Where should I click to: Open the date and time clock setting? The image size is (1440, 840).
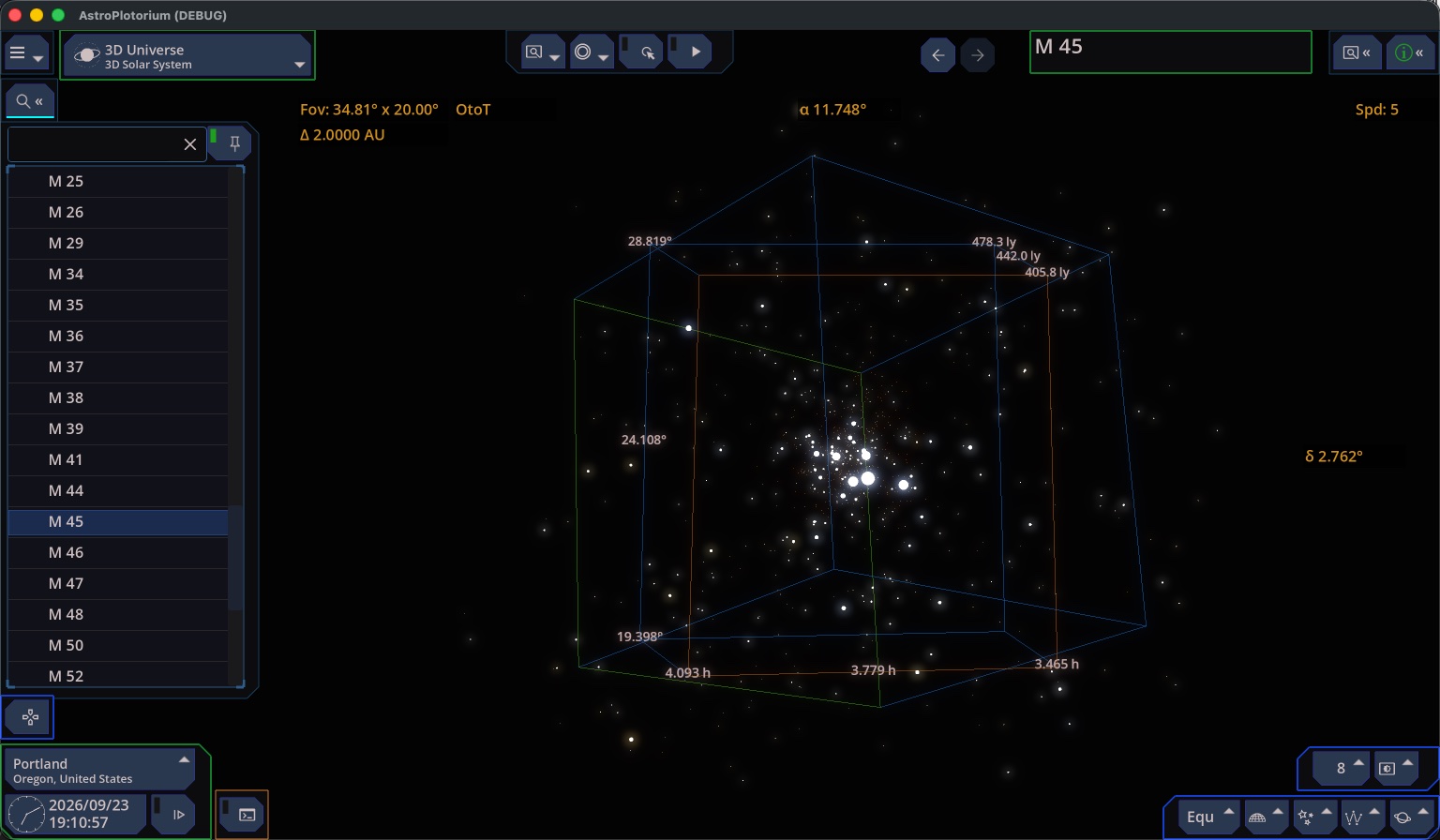click(x=76, y=813)
